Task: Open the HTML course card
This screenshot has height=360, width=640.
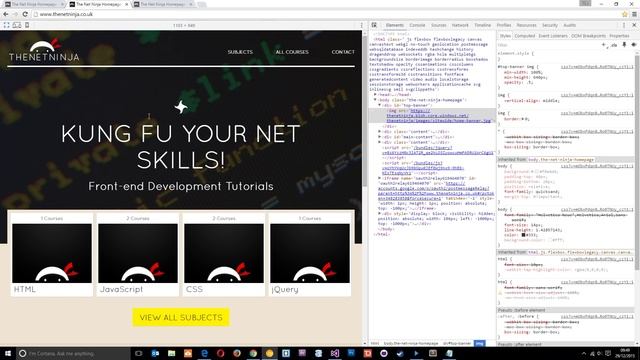Action: [x=52, y=254]
